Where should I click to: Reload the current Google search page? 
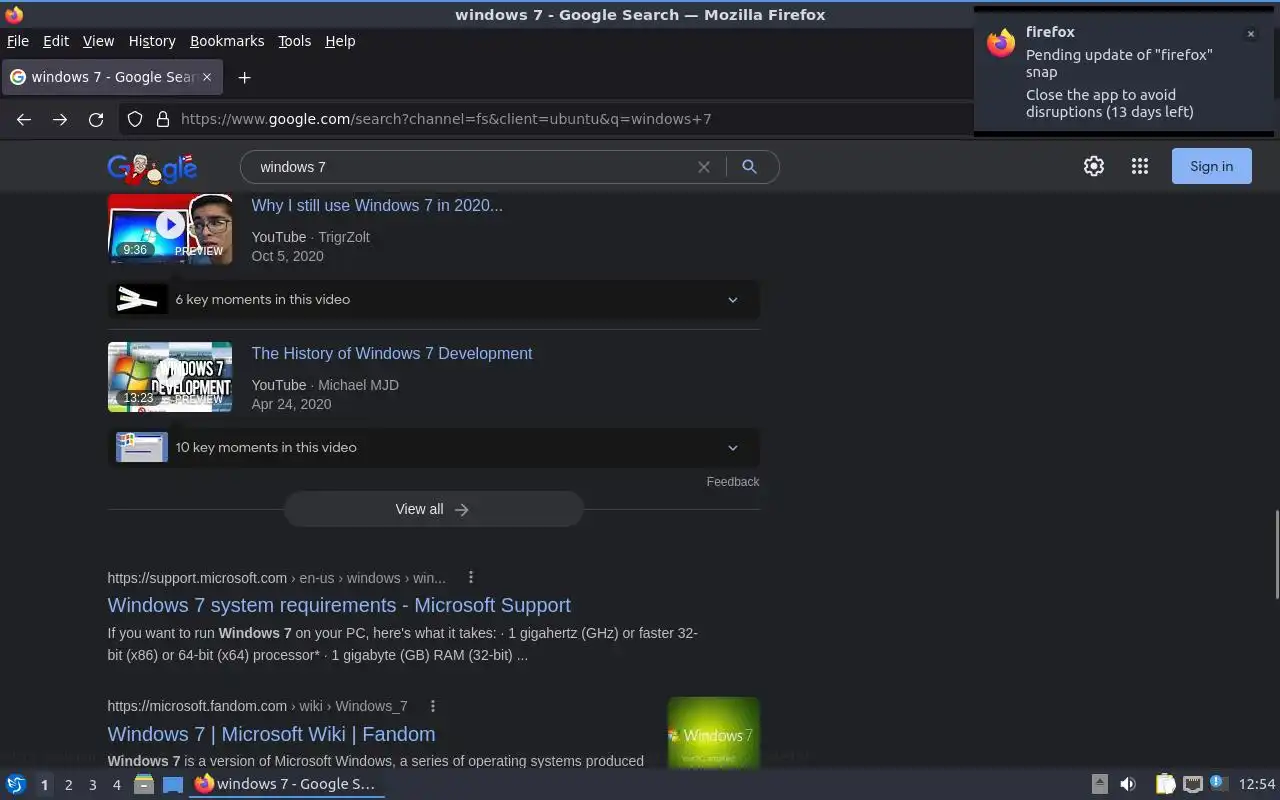[96, 119]
